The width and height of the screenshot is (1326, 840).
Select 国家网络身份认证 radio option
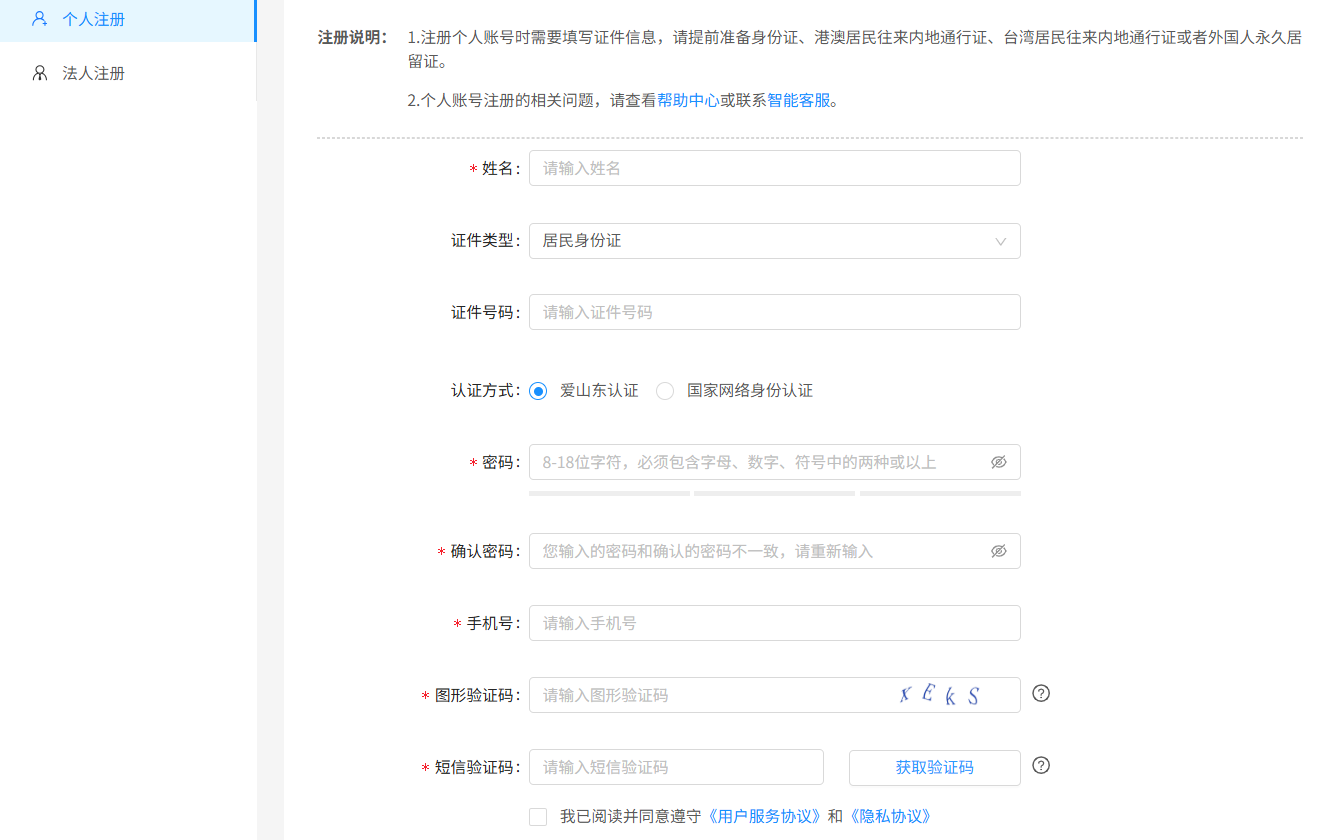tap(665, 391)
